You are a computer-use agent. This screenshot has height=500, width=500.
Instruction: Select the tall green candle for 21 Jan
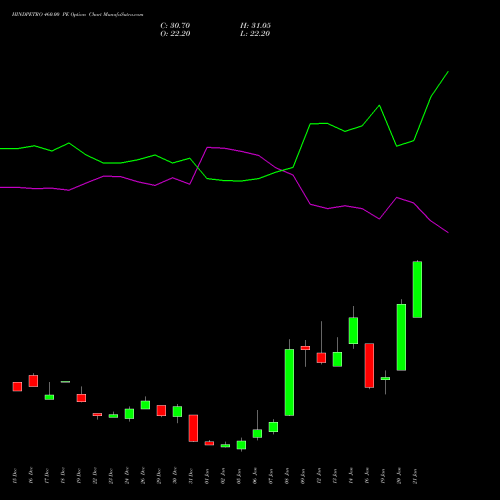coord(417,289)
